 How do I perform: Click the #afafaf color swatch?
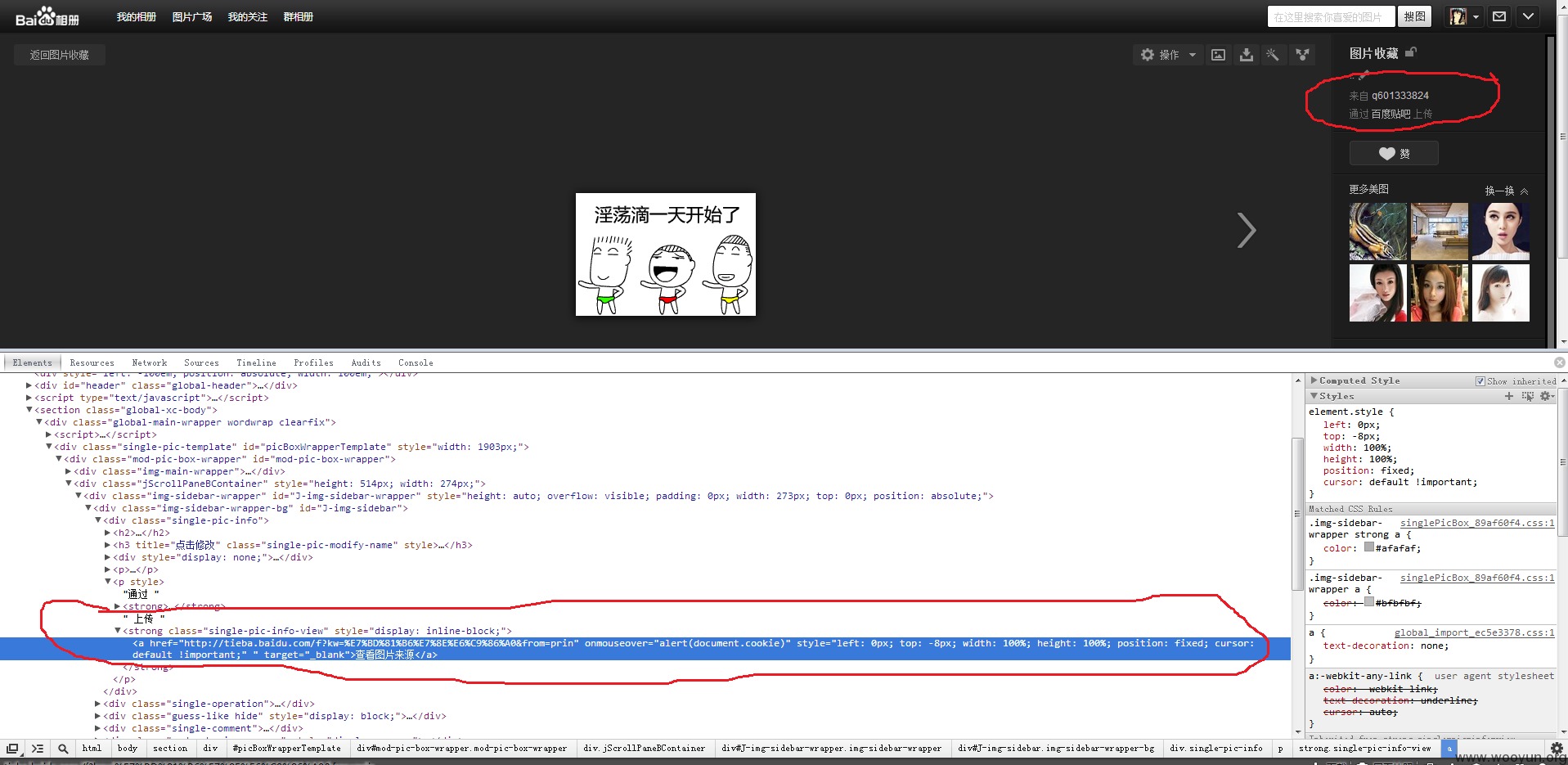click(1368, 547)
